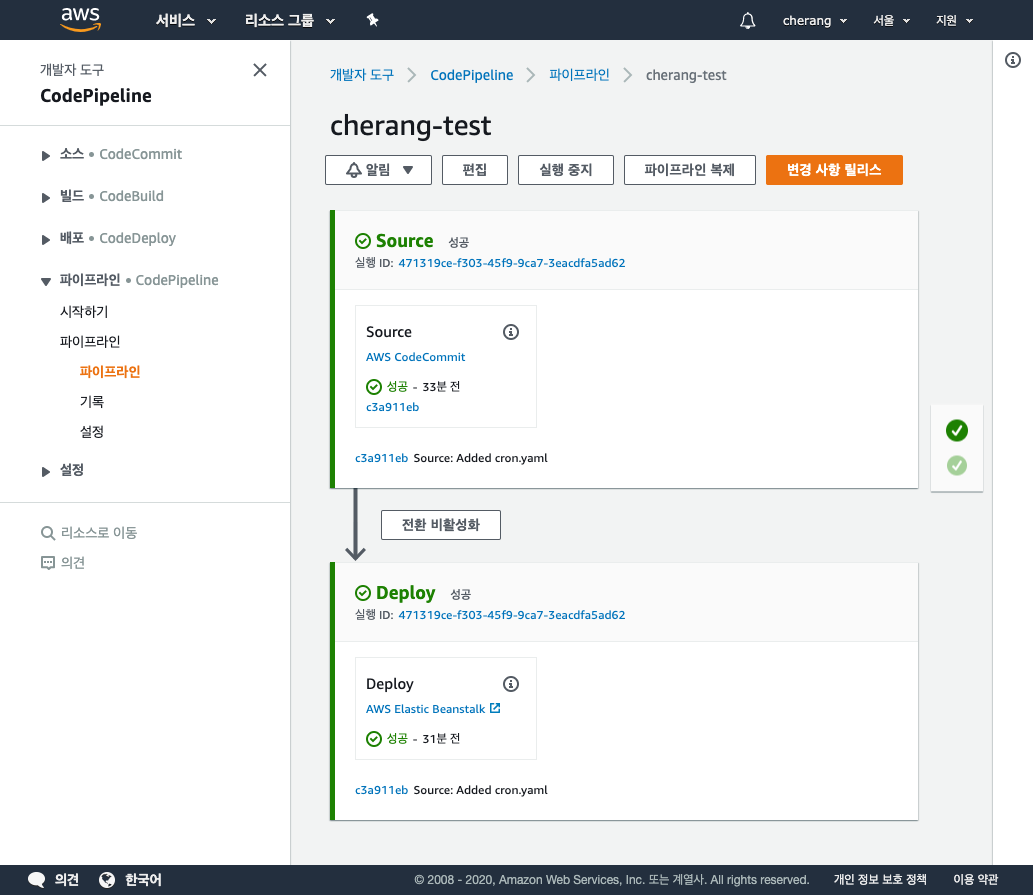Select the orange 파이프라인 sub-item

109,371
